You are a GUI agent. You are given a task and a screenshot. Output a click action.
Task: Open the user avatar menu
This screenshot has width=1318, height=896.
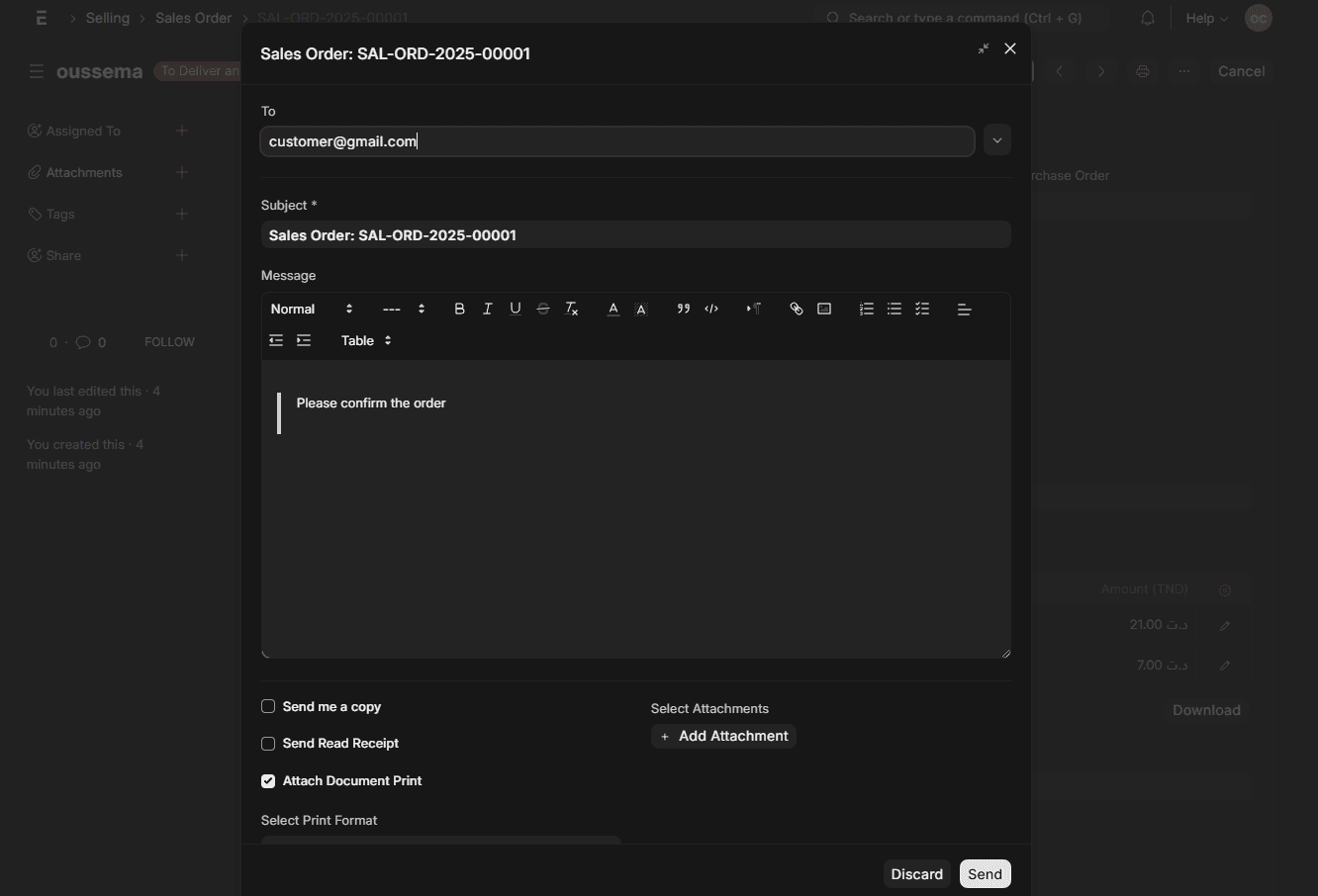pos(1259,18)
